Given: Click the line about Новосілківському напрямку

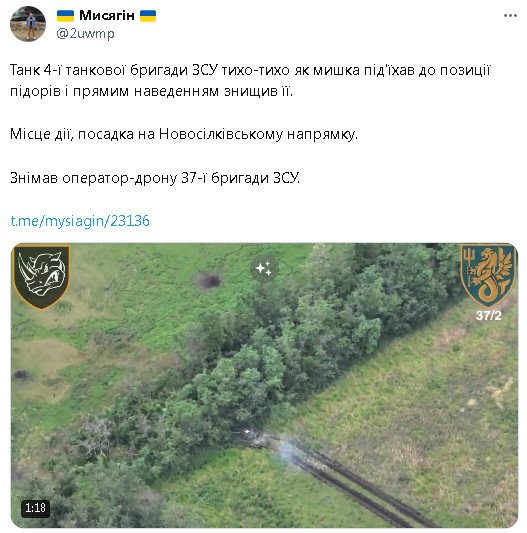Looking at the screenshot, I should click(x=184, y=134).
